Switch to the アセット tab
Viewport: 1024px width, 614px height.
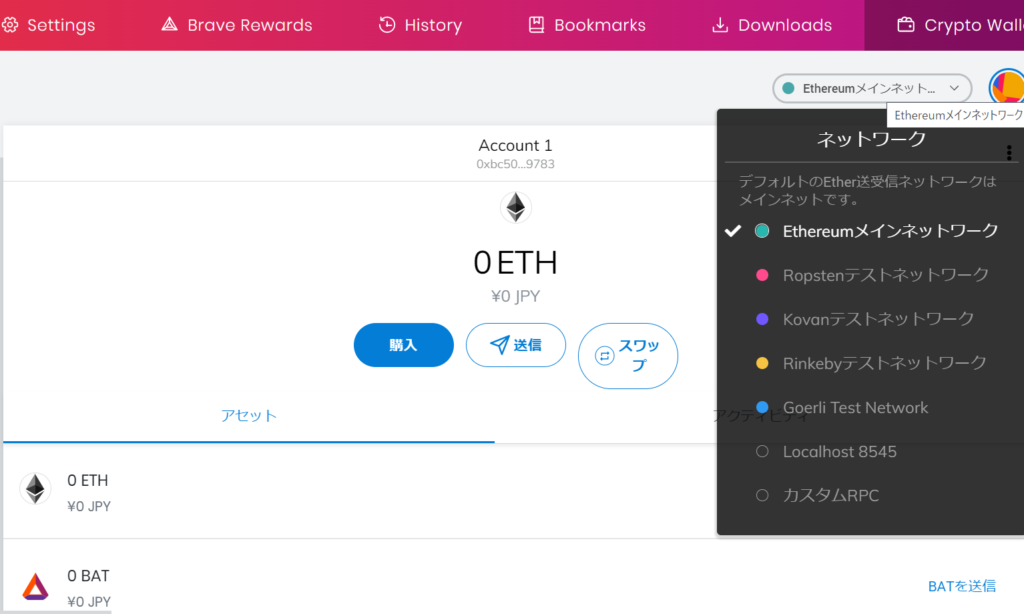pos(249,415)
